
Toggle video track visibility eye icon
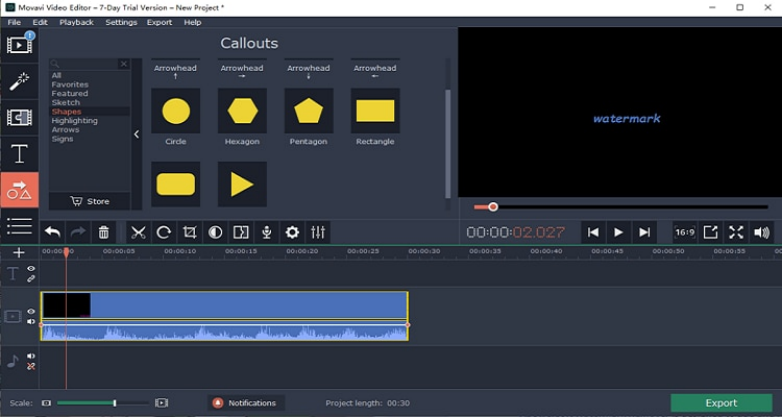coord(31,311)
